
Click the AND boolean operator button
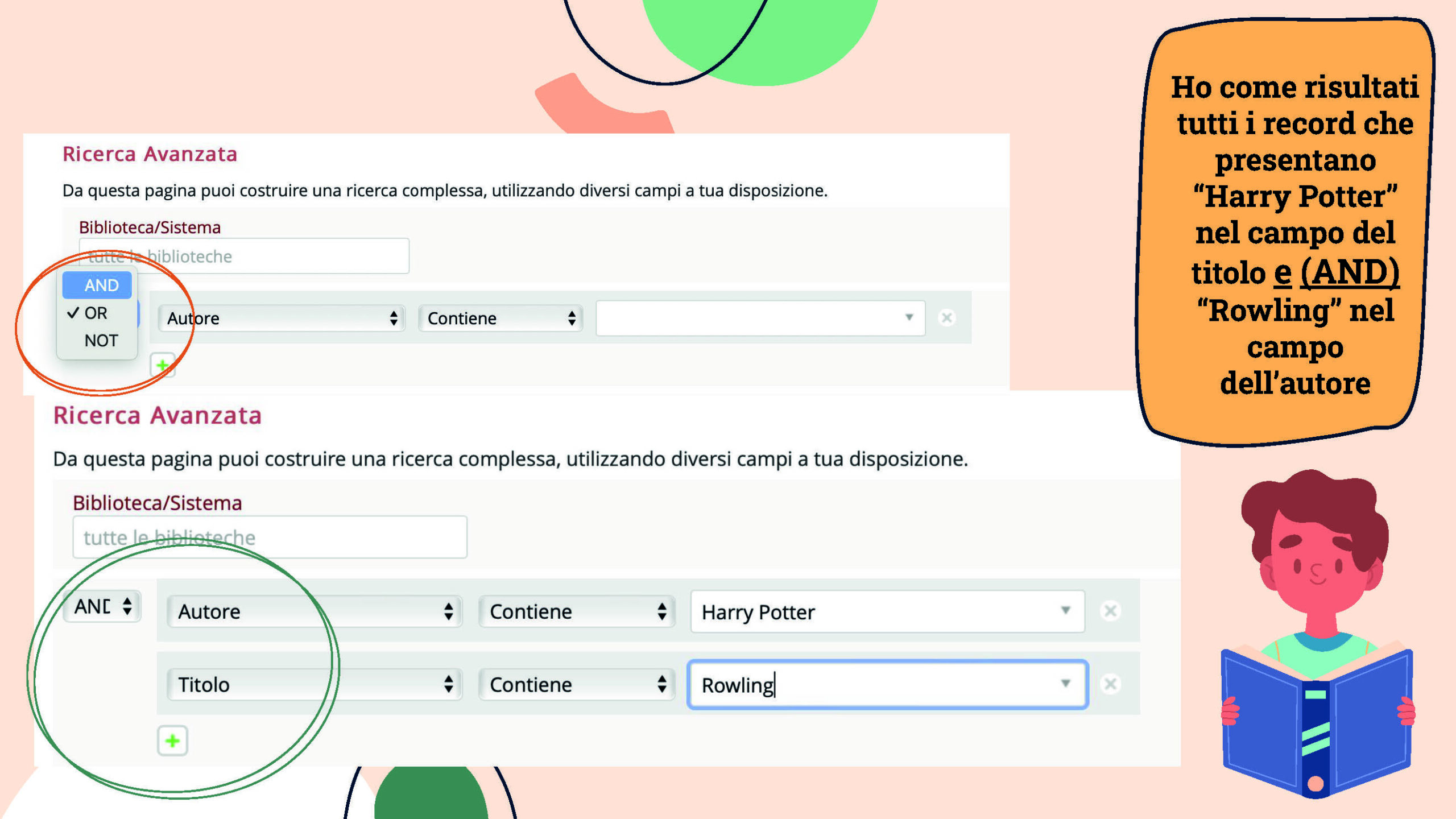[101, 286]
